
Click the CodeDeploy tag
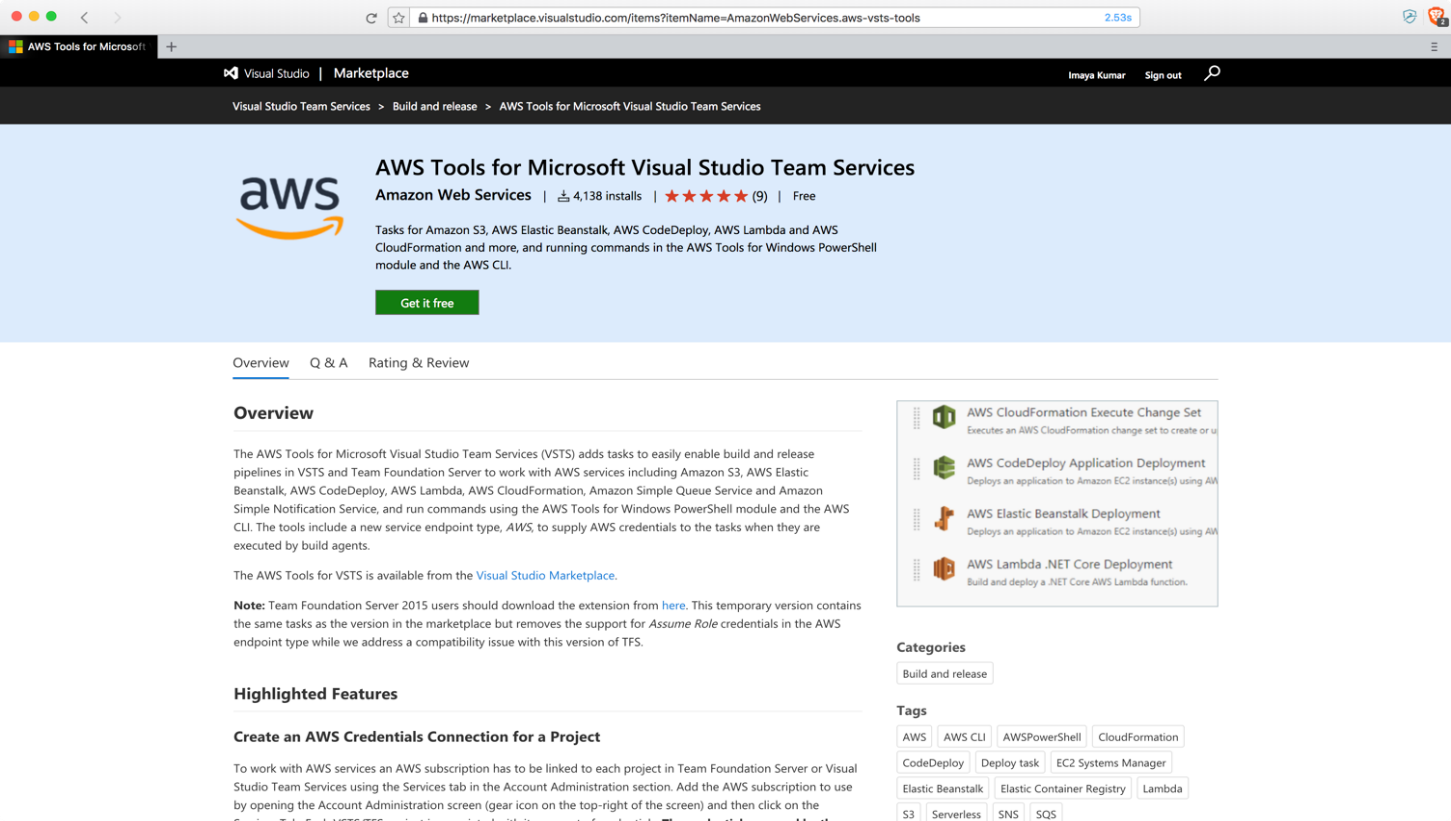coord(934,763)
